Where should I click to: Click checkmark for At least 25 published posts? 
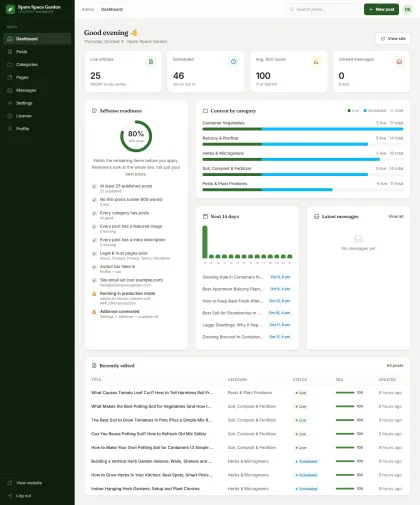(94, 186)
